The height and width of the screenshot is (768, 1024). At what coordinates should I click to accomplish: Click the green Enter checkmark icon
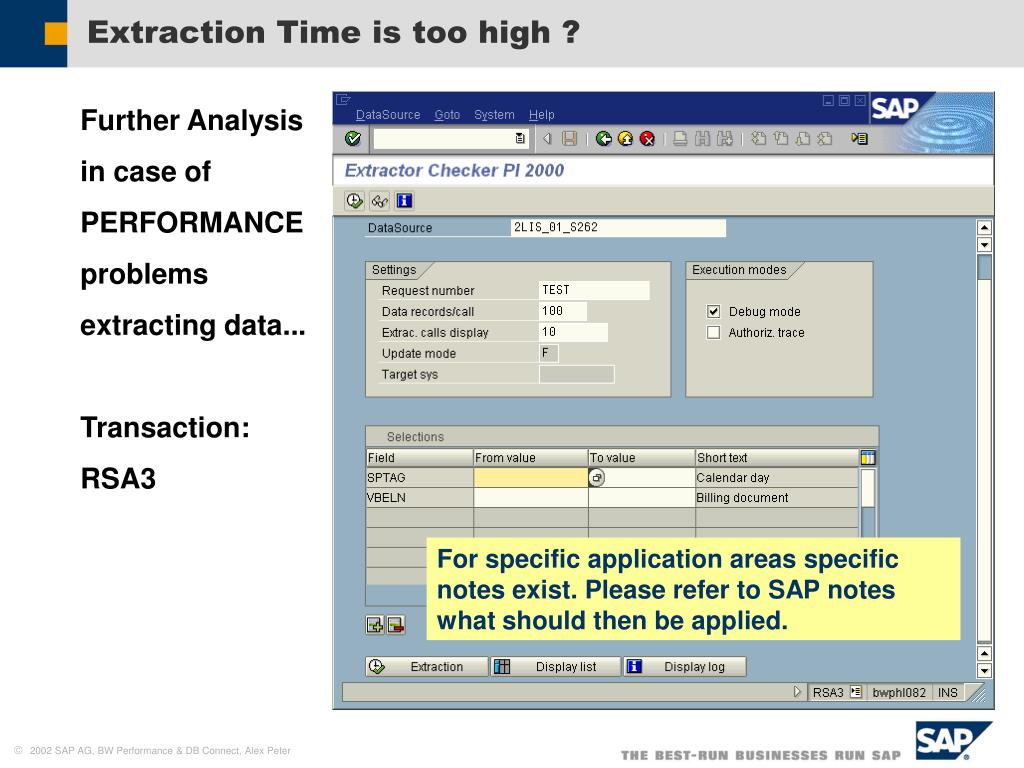353,138
